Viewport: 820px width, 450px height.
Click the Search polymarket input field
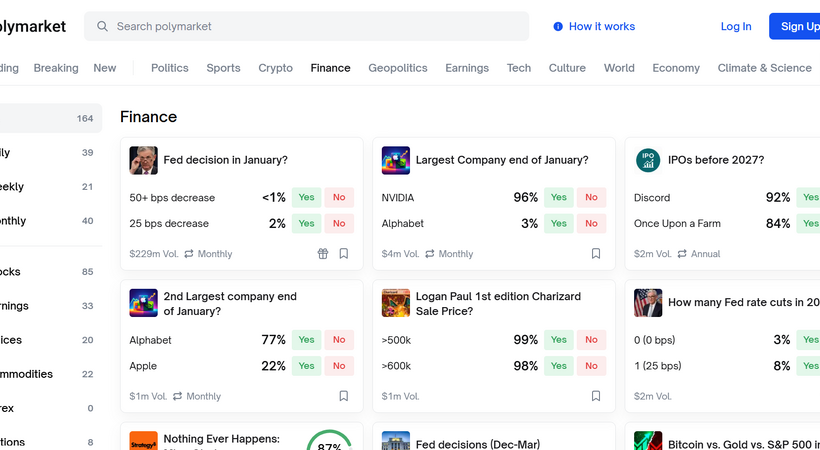point(306,26)
